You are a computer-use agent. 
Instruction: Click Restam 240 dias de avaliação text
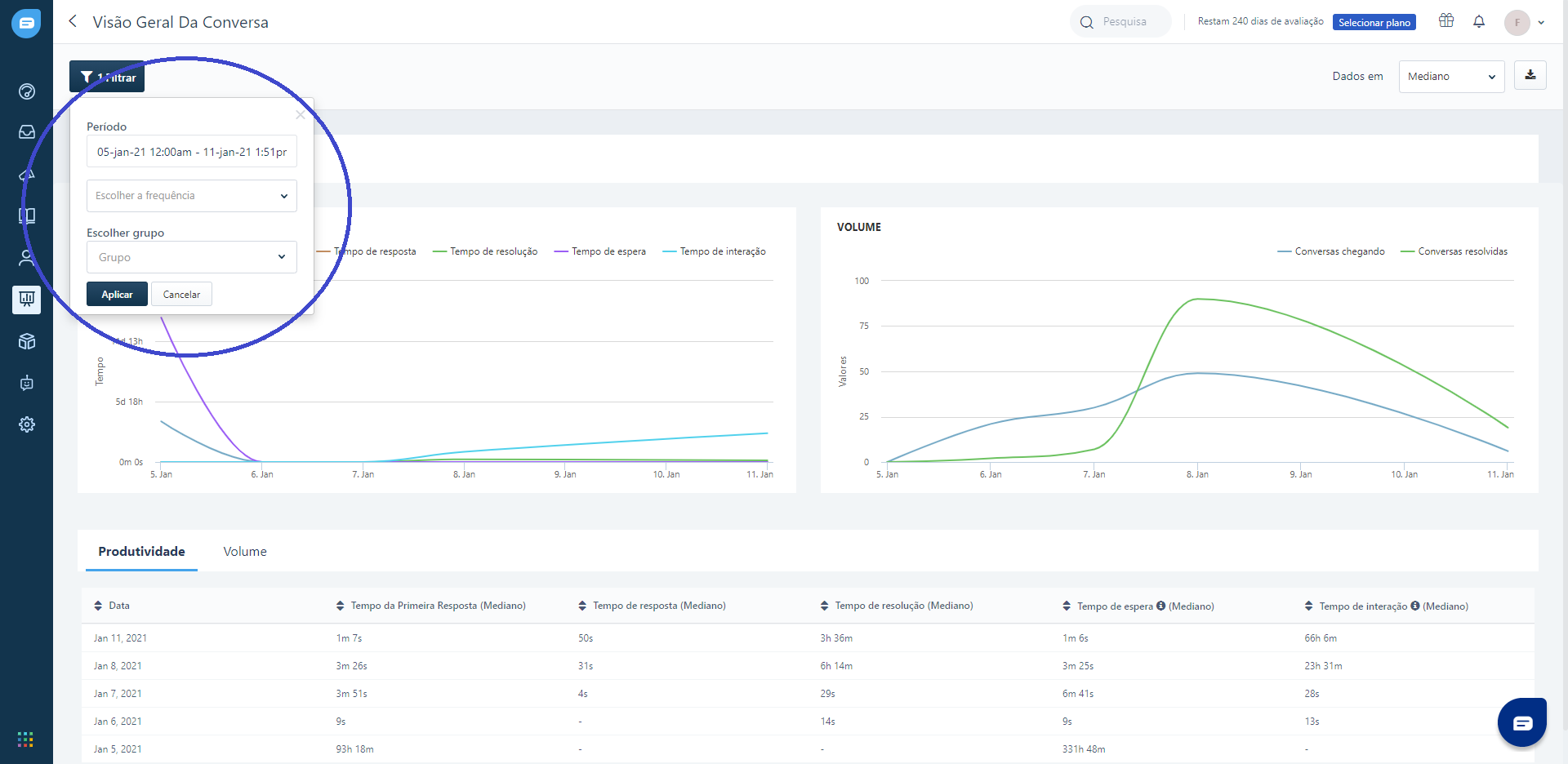pos(1260,21)
